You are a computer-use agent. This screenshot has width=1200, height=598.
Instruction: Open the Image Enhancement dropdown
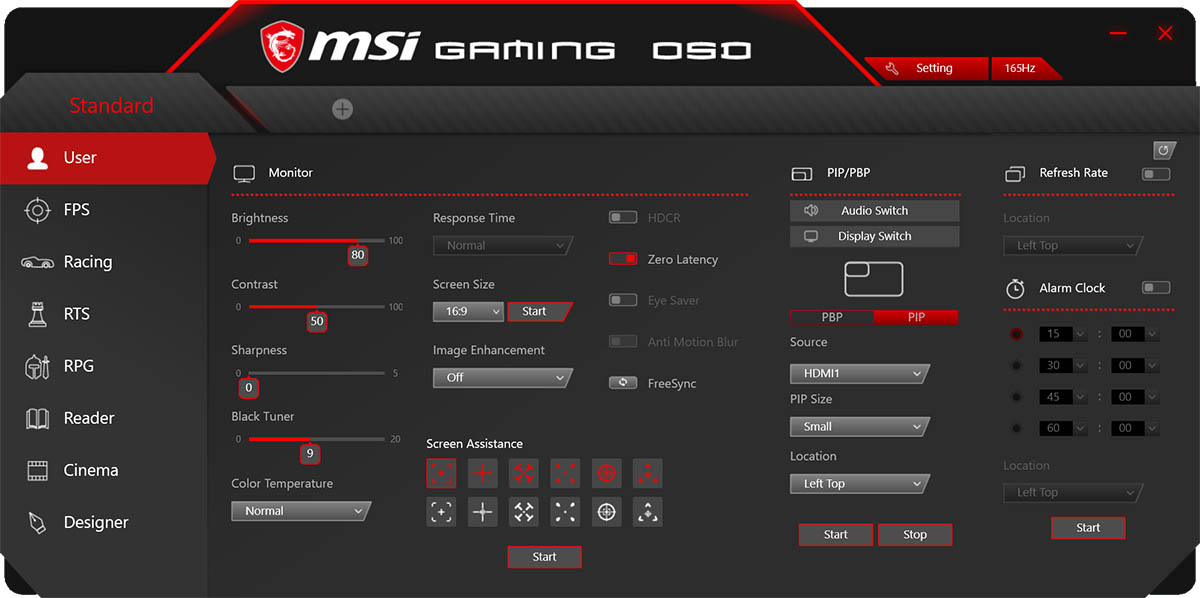click(502, 378)
